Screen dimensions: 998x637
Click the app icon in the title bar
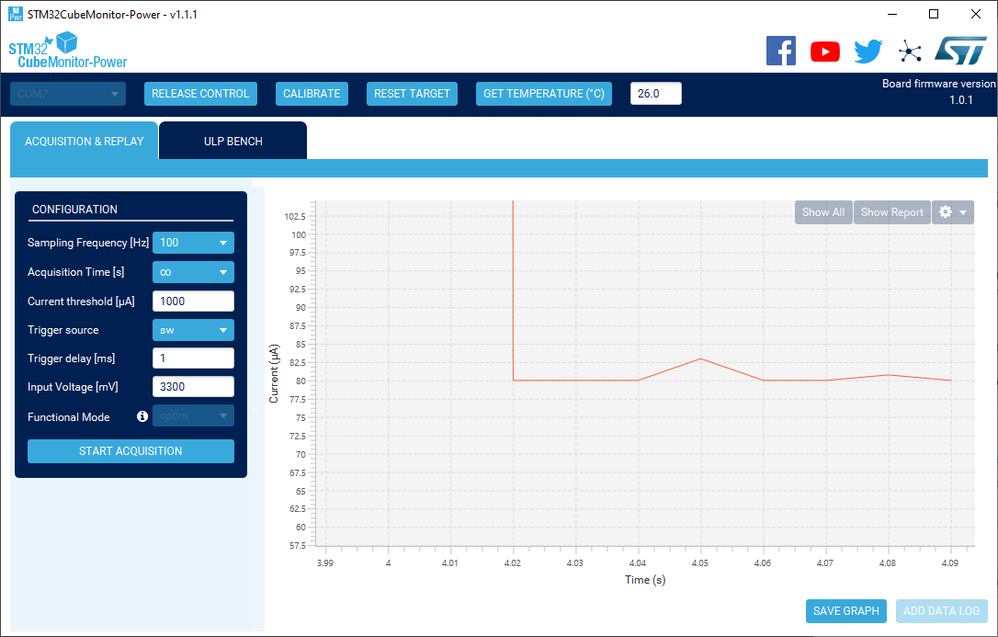(15, 14)
